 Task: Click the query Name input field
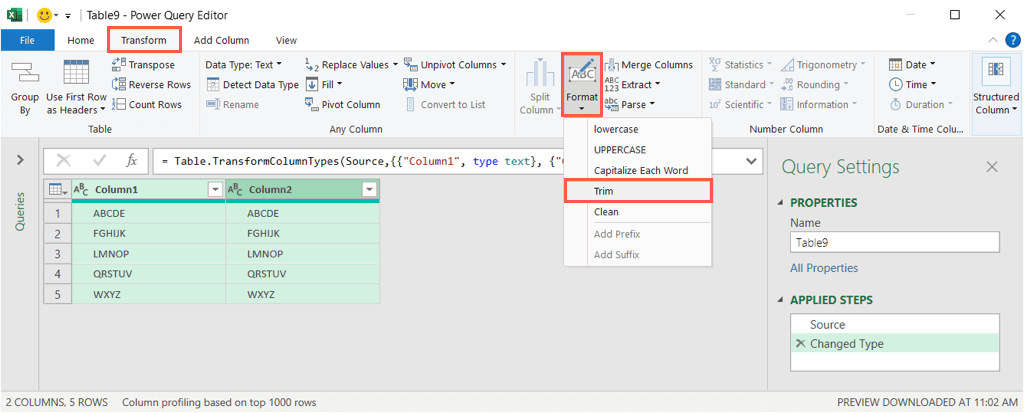tap(894, 242)
